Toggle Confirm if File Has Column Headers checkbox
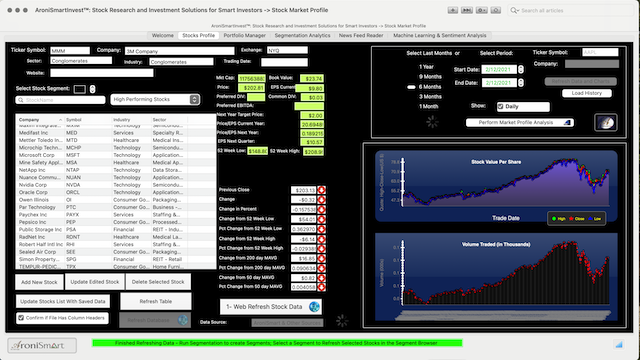 21,318
